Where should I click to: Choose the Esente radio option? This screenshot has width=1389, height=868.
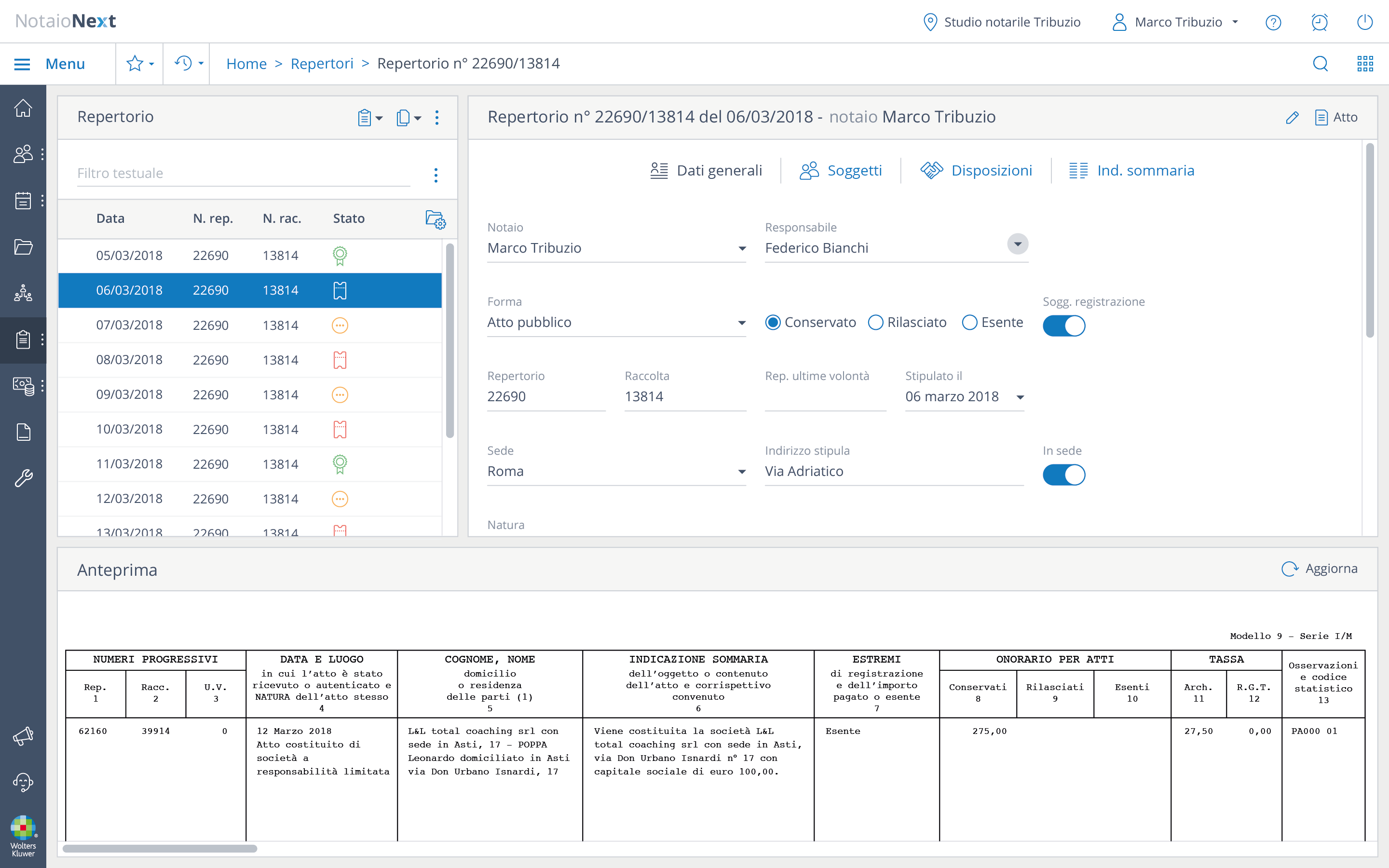point(969,323)
